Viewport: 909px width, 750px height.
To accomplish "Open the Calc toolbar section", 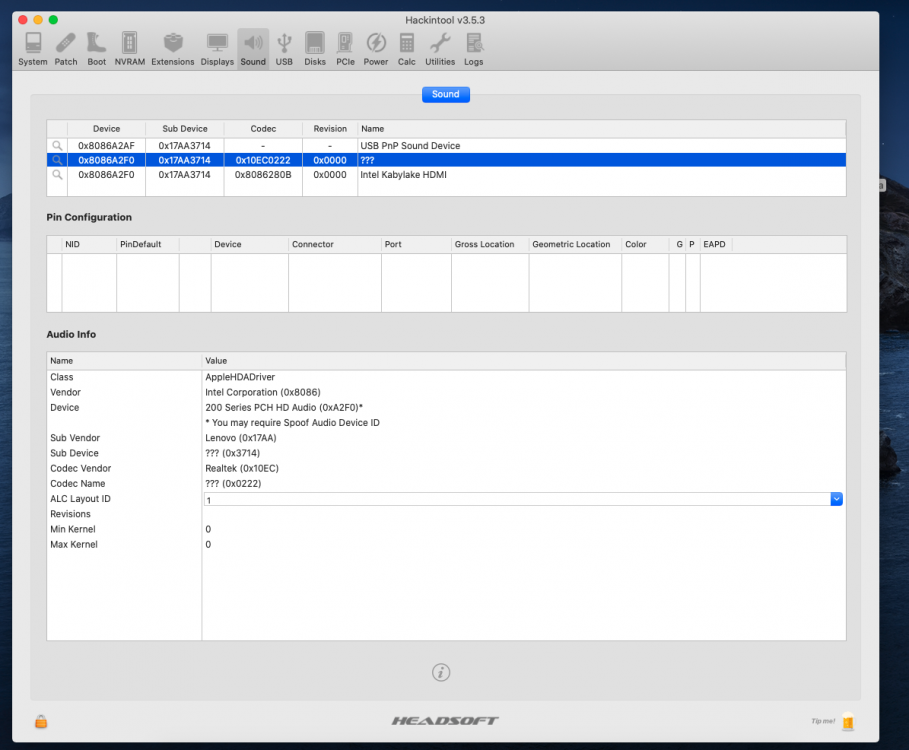I will tap(406, 49).
